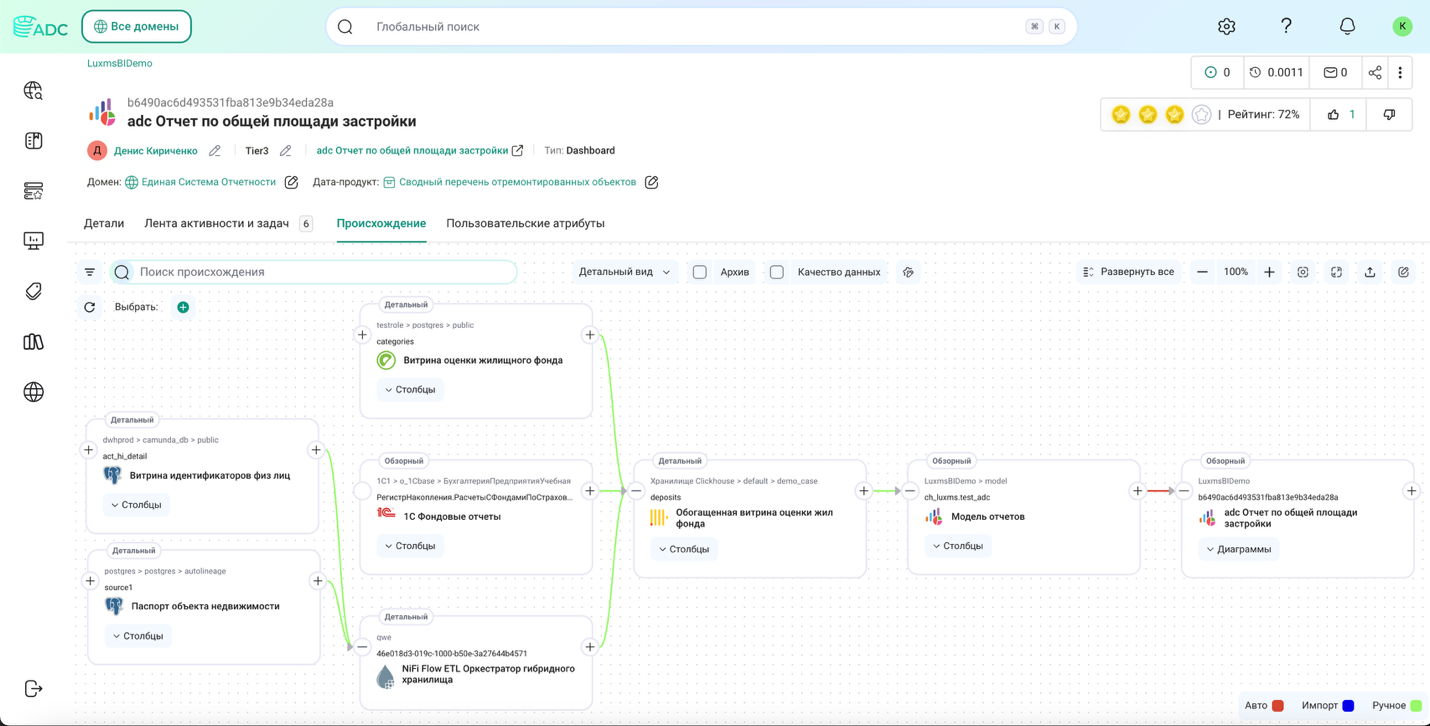Image resolution: width=1430 pixels, height=726 pixels.
Task: Click blue Импорт legend swatch
Action: point(1347,706)
